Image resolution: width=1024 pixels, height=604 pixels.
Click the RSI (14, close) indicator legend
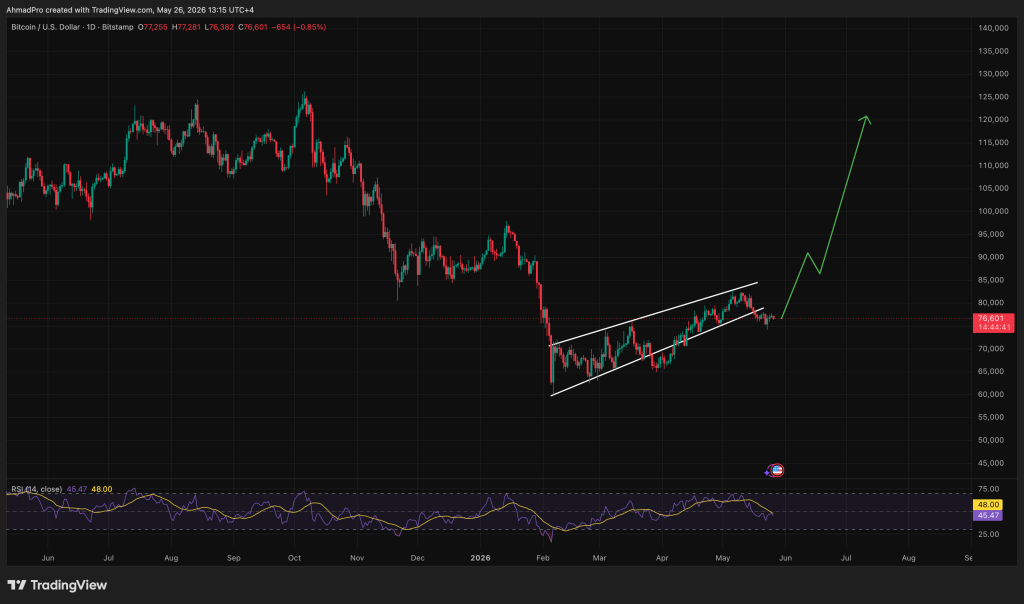(37, 489)
